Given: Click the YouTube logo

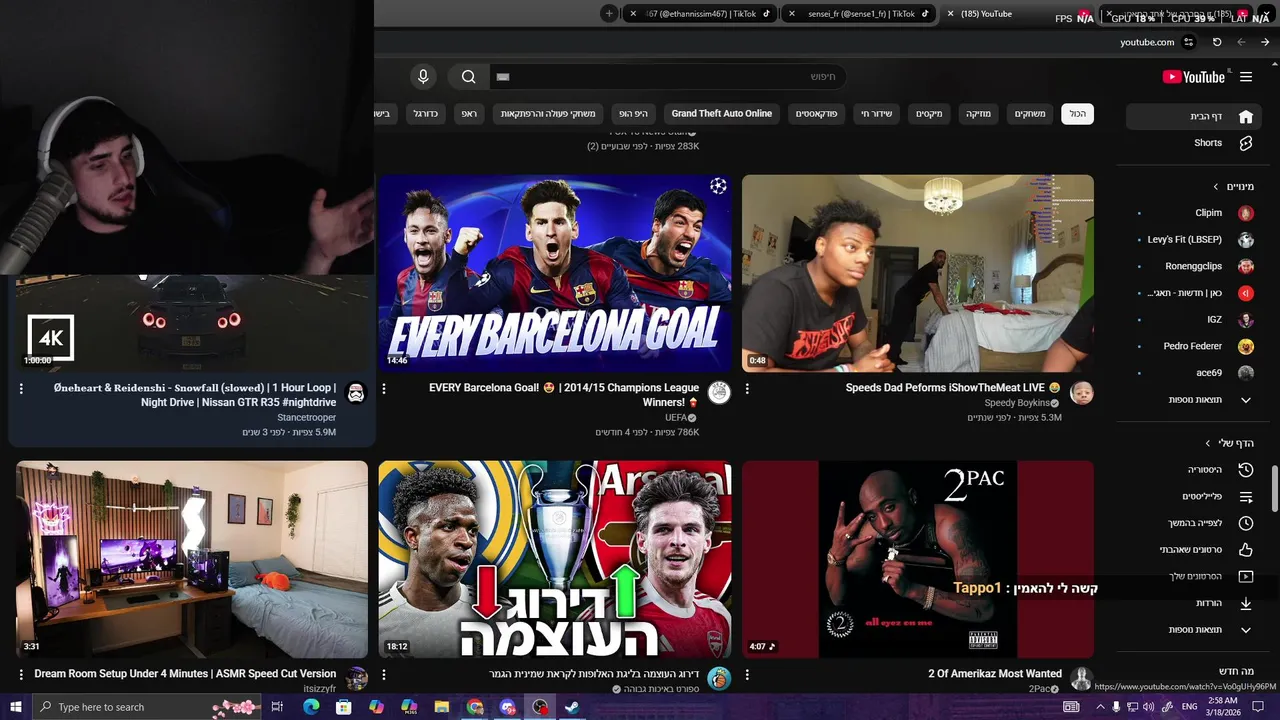Looking at the screenshot, I should [x=1193, y=77].
